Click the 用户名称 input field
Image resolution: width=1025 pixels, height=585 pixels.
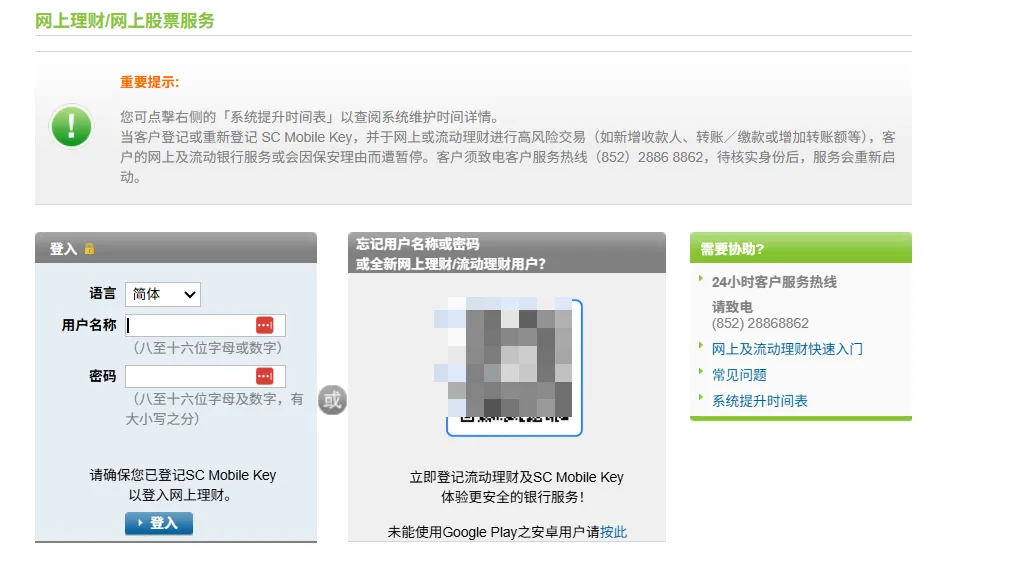[205, 325]
